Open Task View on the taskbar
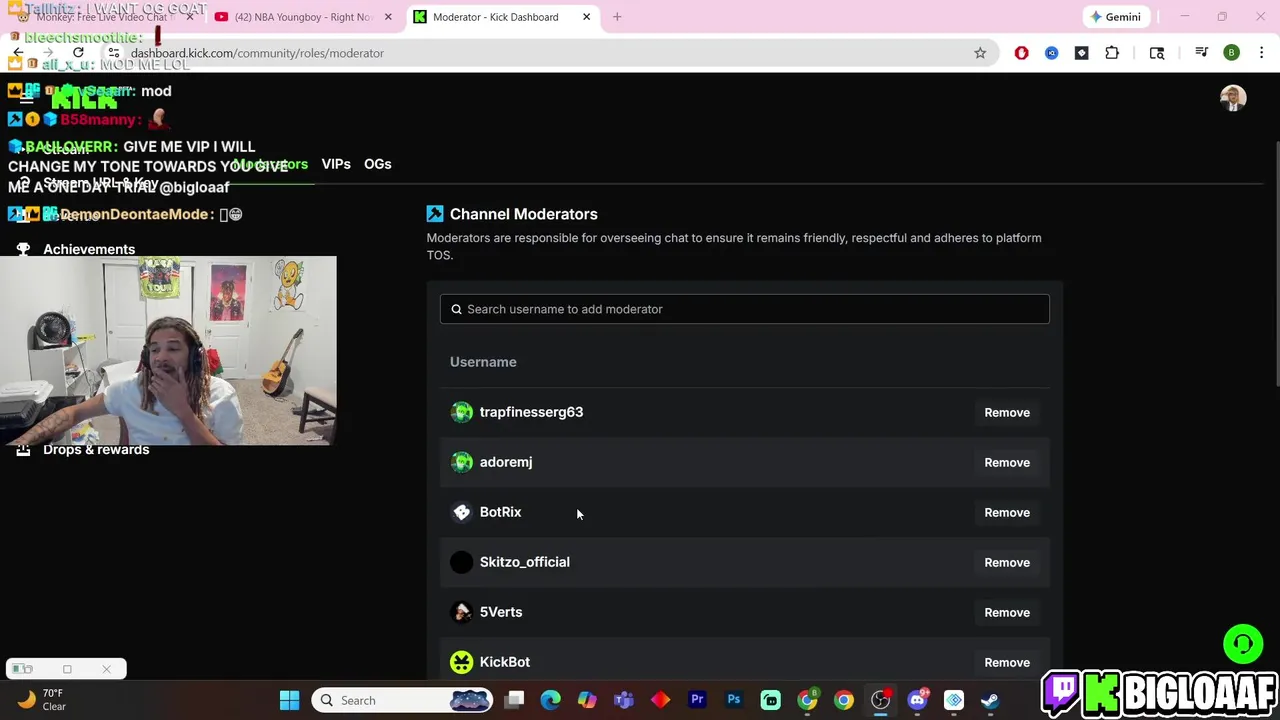This screenshot has height=720, width=1280. [514, 700]
